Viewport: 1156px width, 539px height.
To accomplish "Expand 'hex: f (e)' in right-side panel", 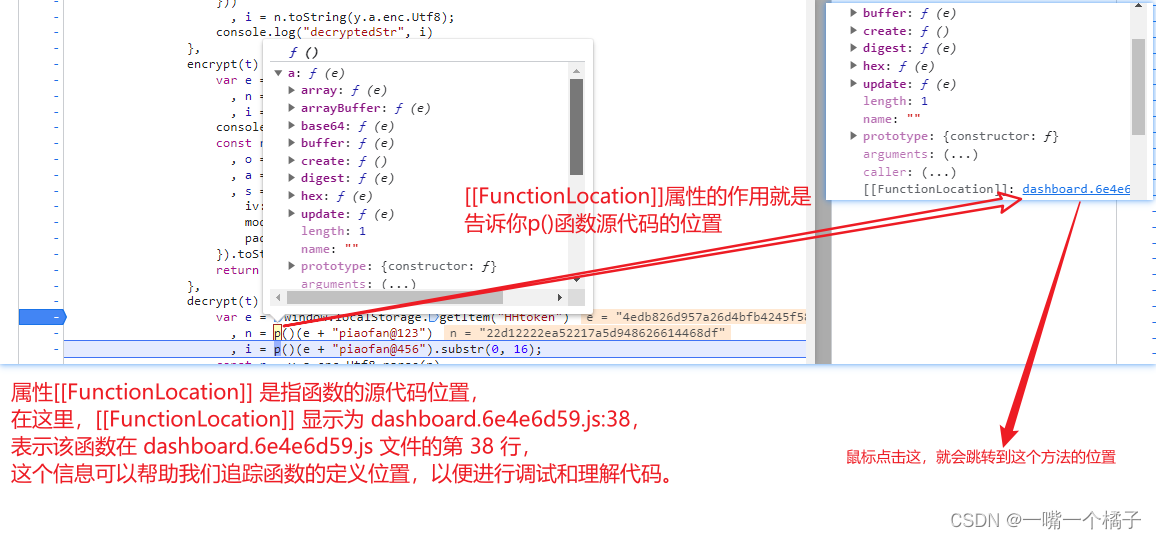I will (854, 66).
